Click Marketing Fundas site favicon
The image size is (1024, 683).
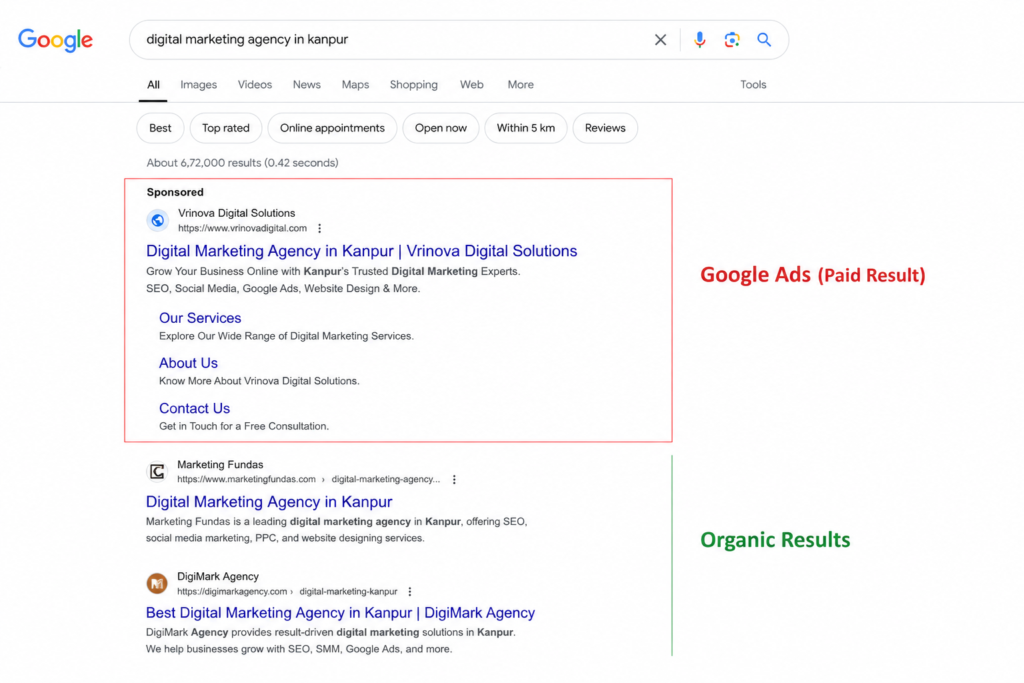tap(157, 471)
